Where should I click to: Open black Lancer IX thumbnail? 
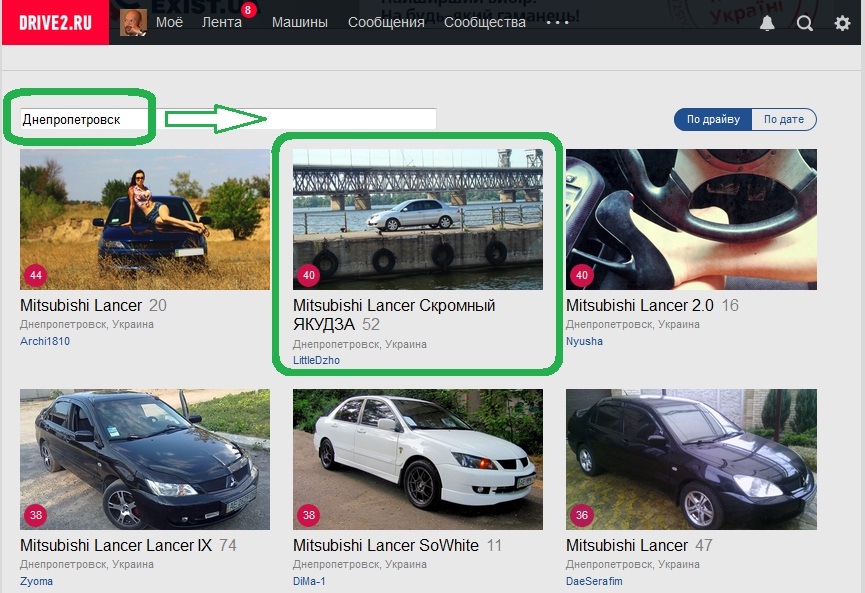click(145, 459)
